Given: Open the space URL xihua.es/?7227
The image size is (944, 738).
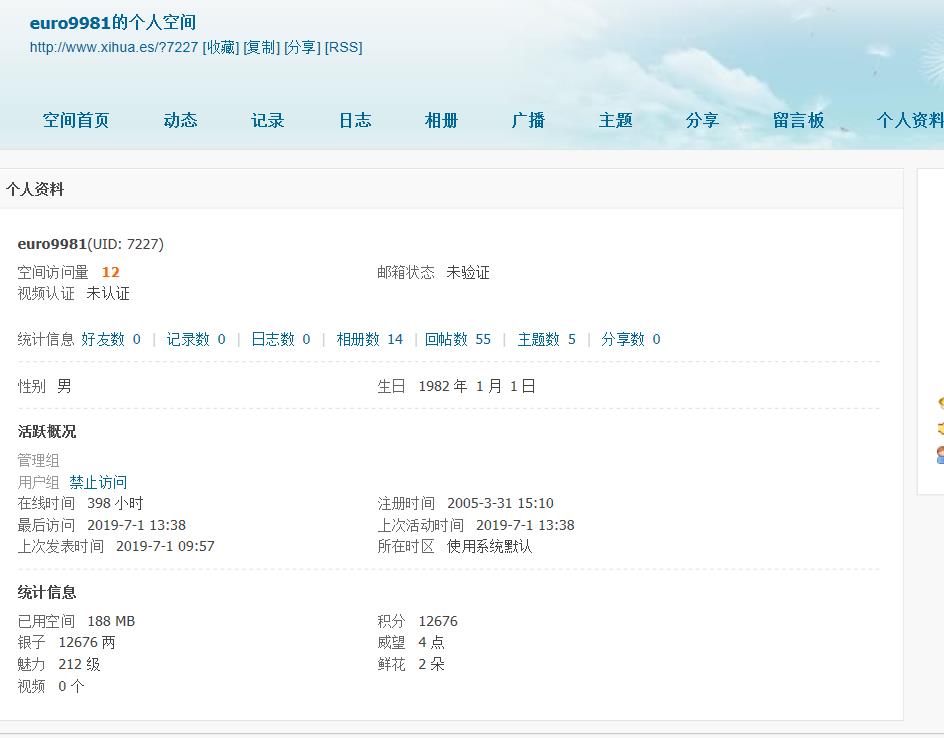Looking at the screenshot, I should [x=113, y=47].
